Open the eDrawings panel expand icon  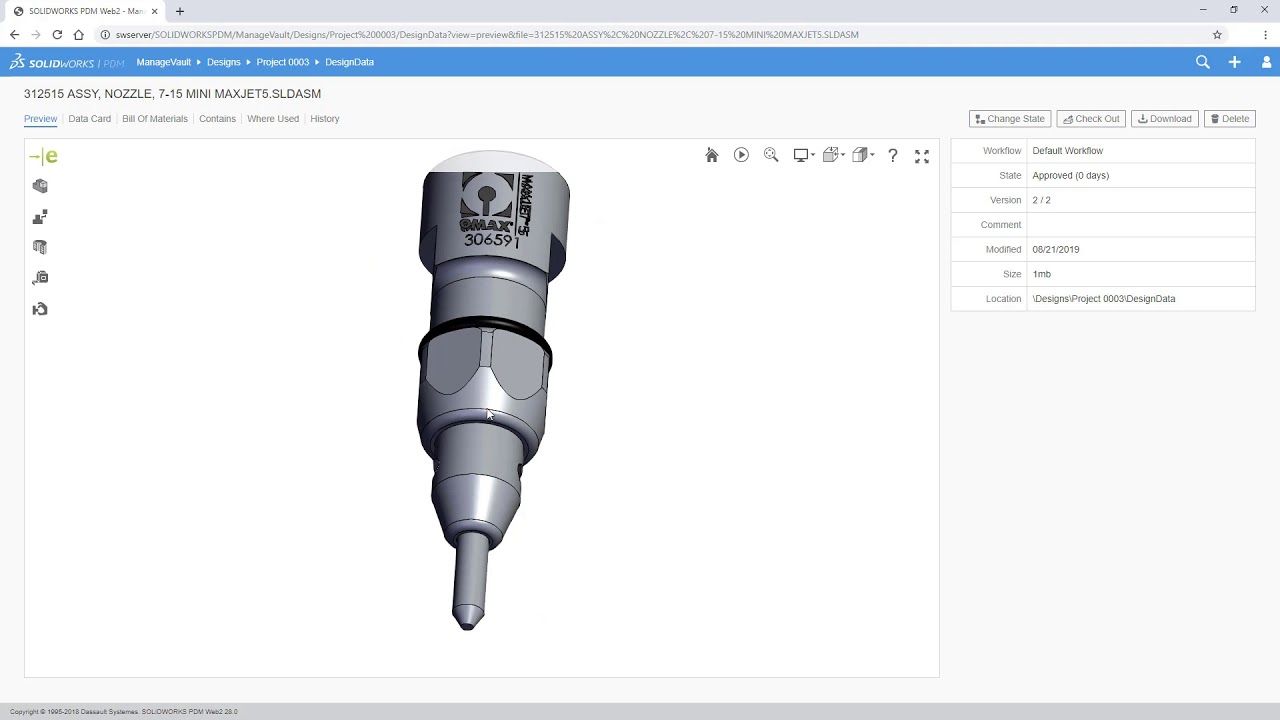pos(43,156)
